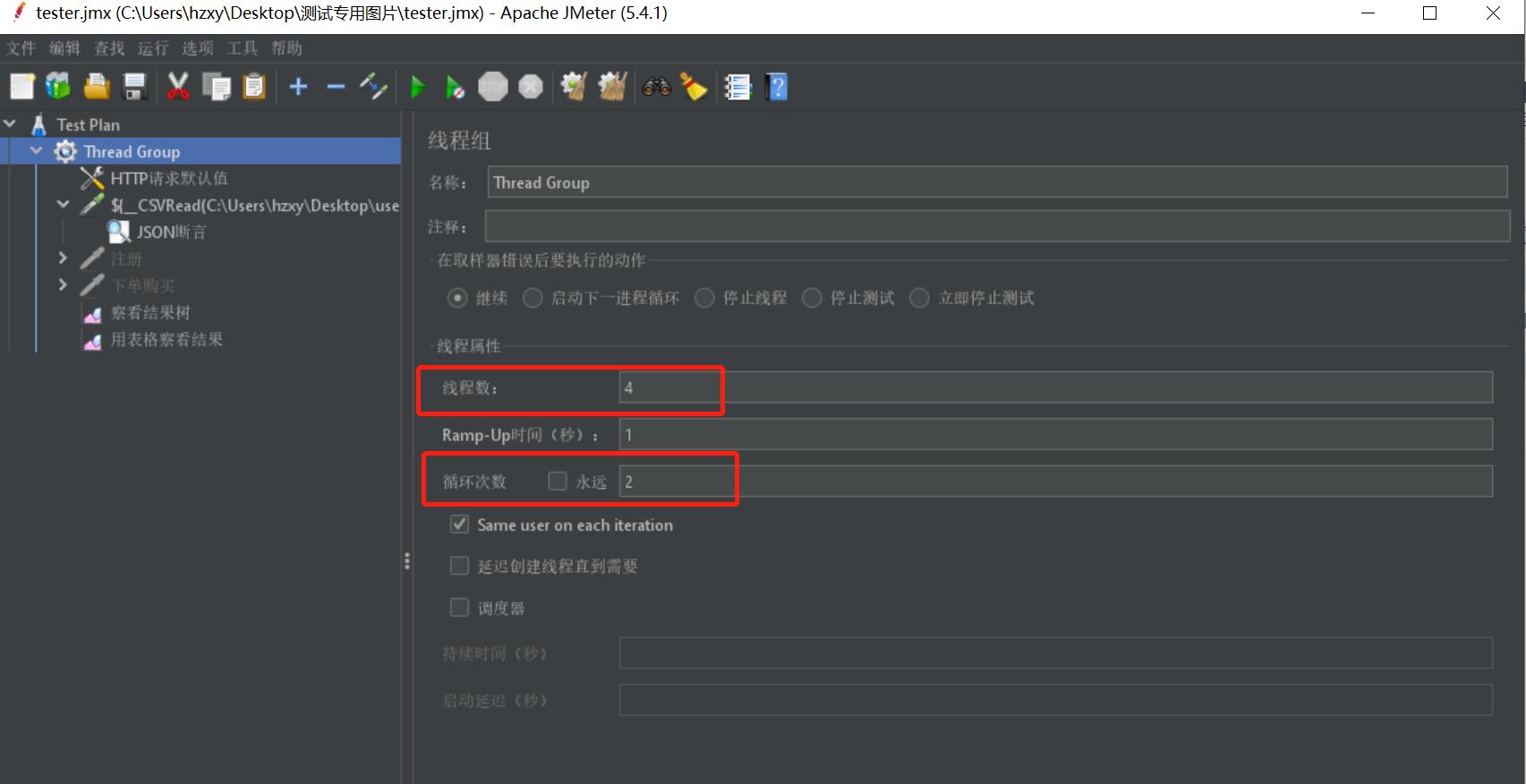The width and height of the screenshot is (1526, 784).
Task: Collapse the CSVRead sampler node arrow
Action: [63, 204]
